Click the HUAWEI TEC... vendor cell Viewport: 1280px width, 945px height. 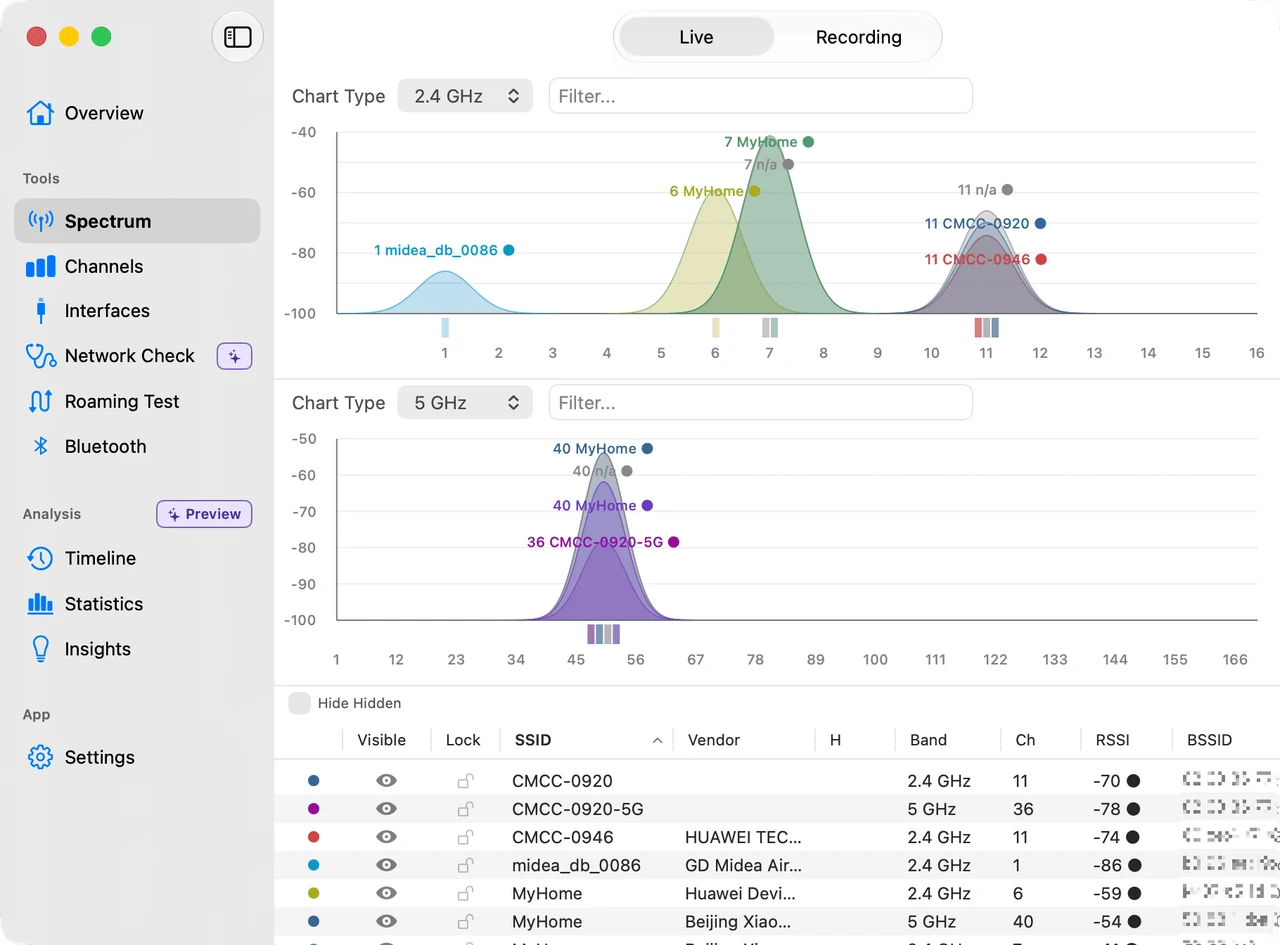coord(743,837)
